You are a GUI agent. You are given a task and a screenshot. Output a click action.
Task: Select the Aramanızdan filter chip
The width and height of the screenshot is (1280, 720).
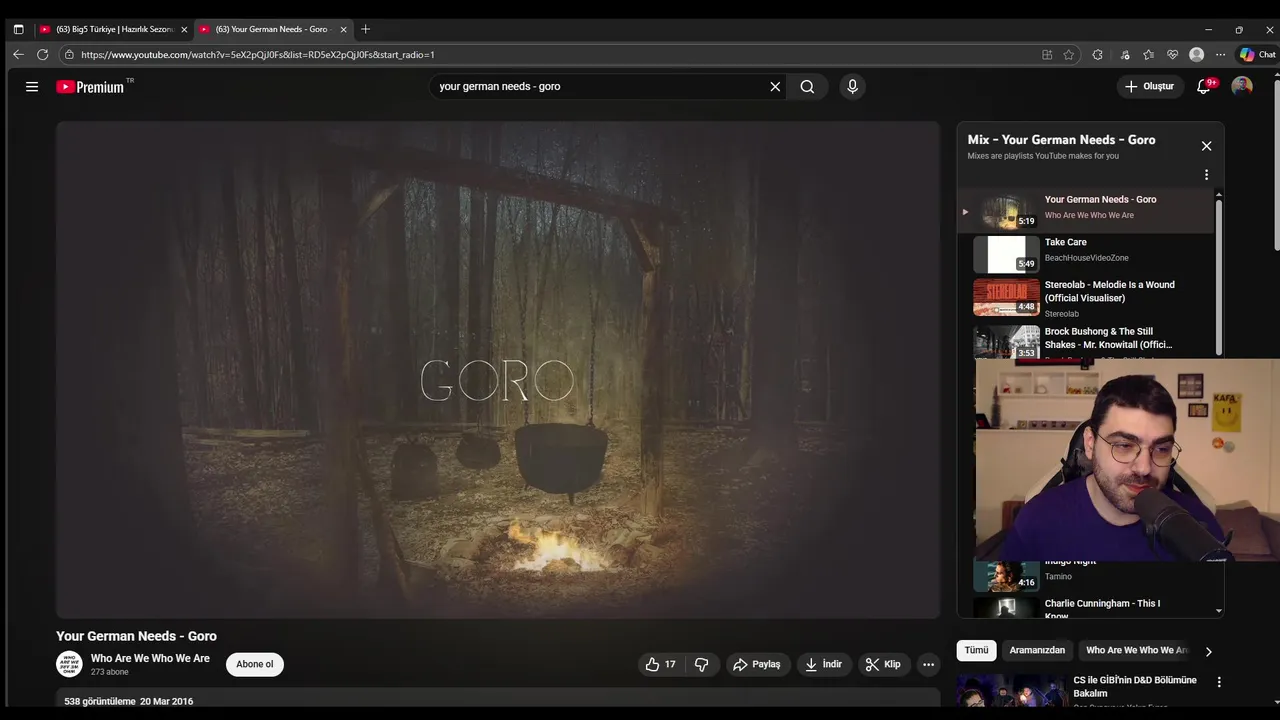point(1037,650)
